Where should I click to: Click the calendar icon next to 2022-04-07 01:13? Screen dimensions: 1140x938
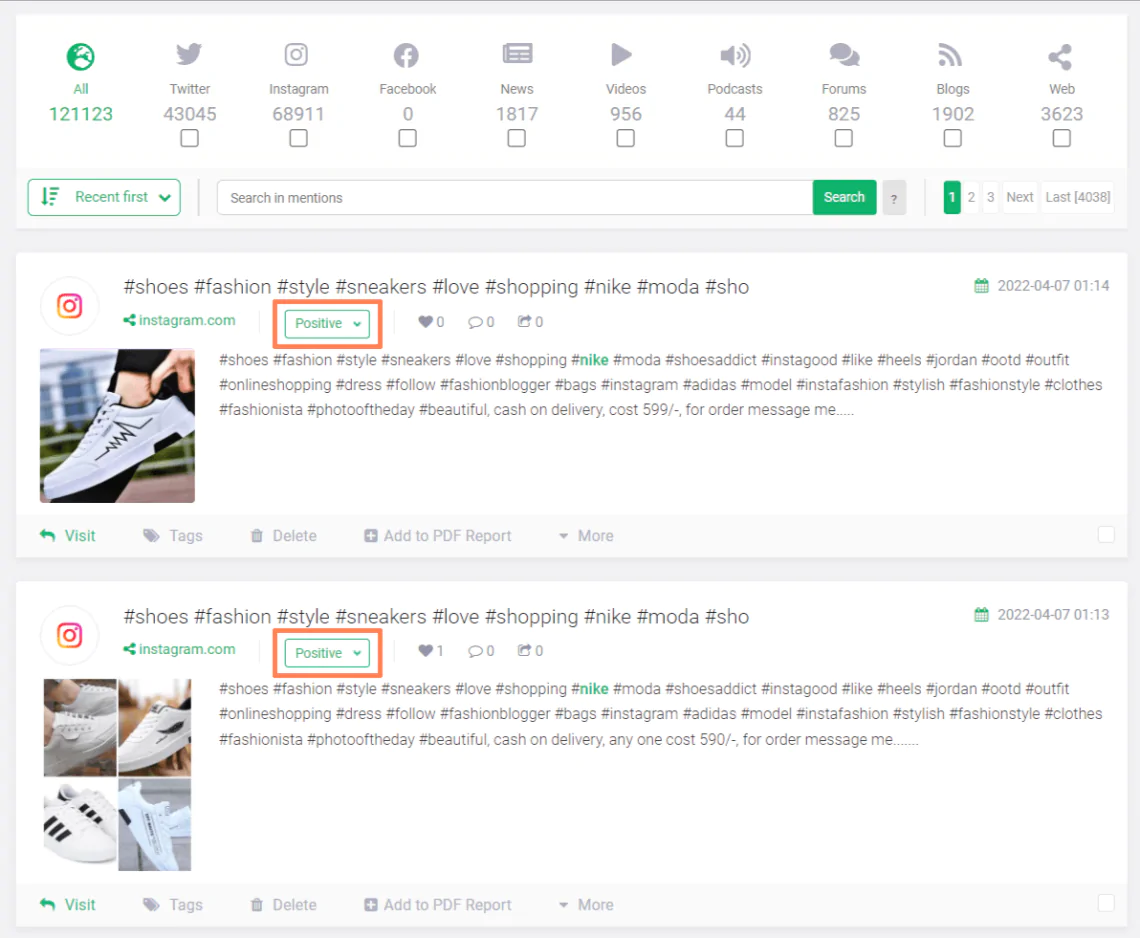coord(982,615)
